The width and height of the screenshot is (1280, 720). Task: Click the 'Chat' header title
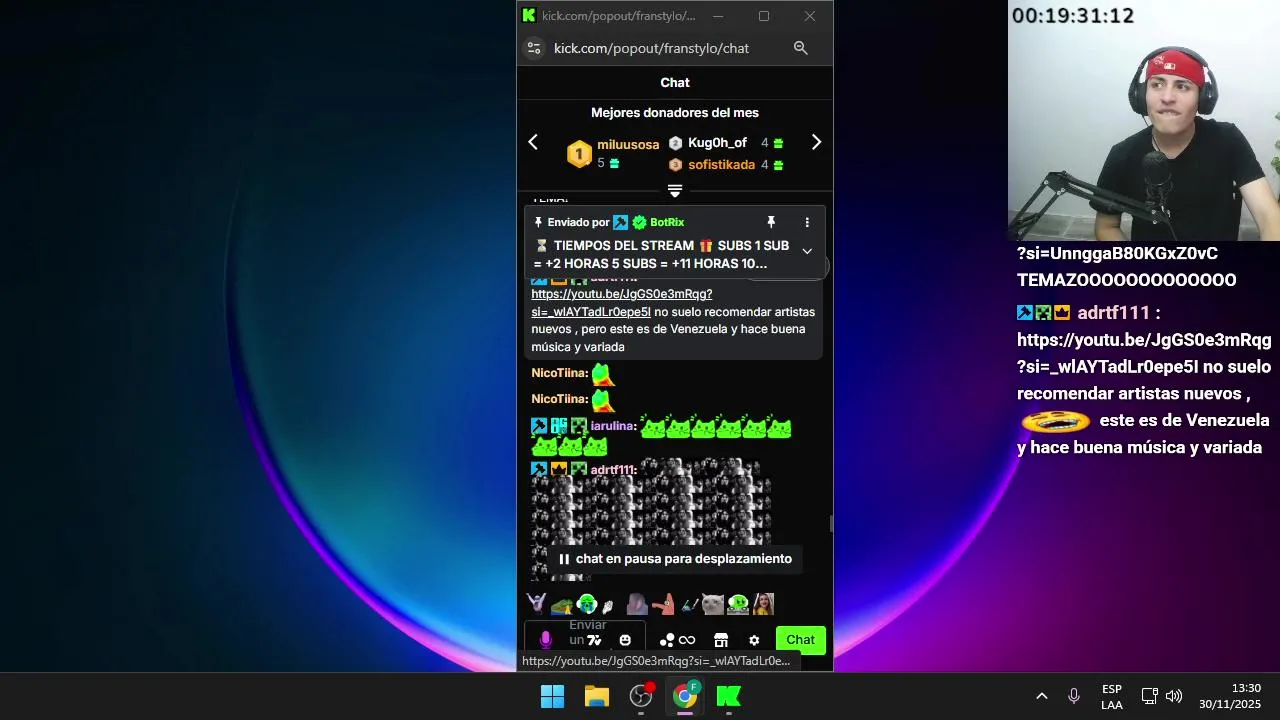click(x=675, y=83)
